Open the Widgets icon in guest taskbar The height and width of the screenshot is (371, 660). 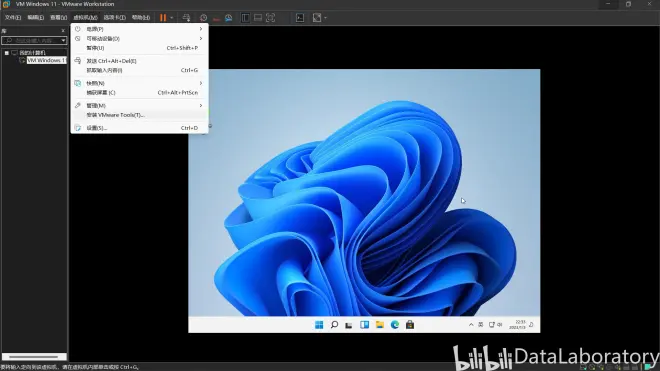(x=364, y=325)
